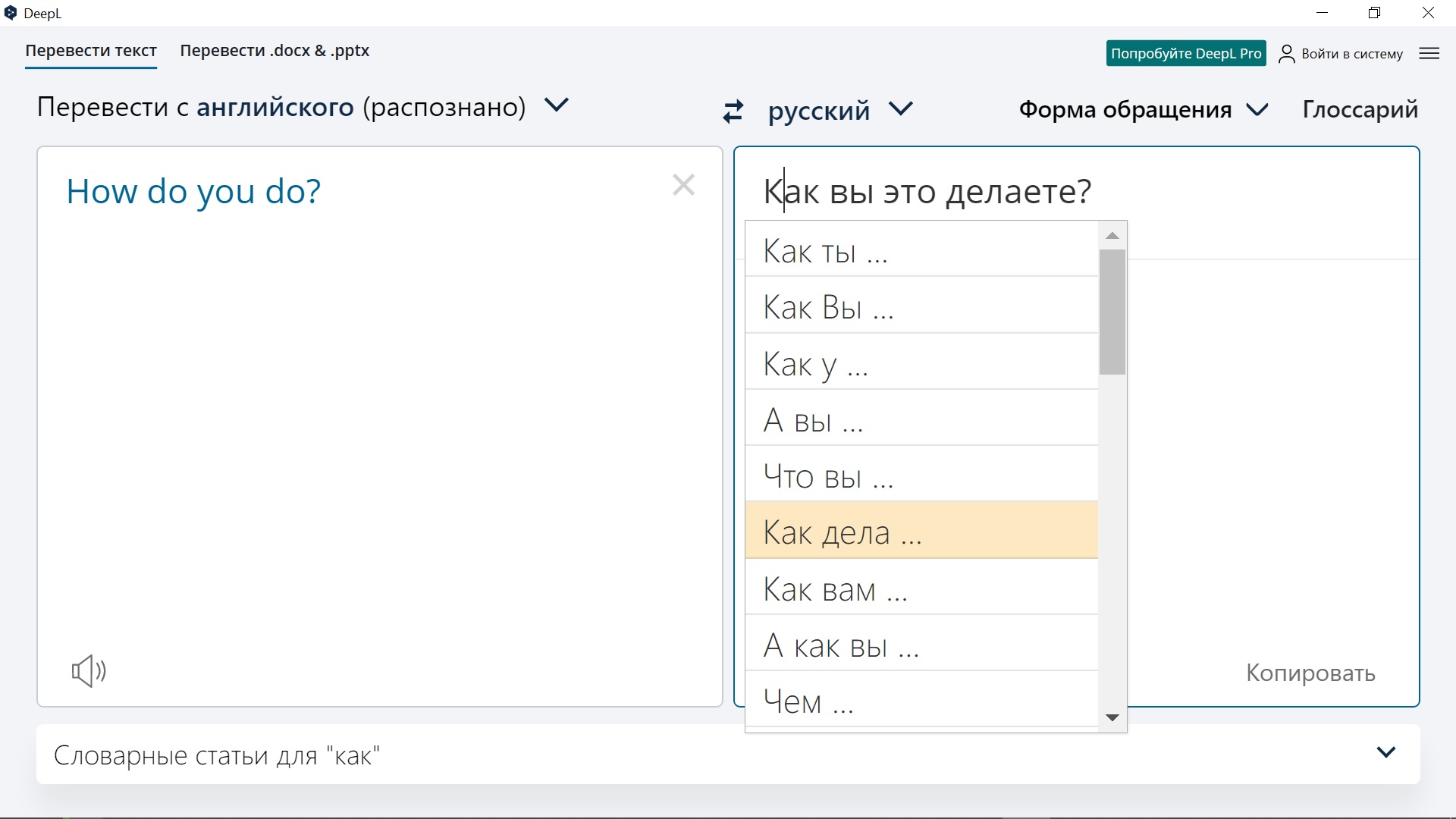Expand the Словарные статьи dictionary panel

pyautogui.click(x=1385, y=752)
